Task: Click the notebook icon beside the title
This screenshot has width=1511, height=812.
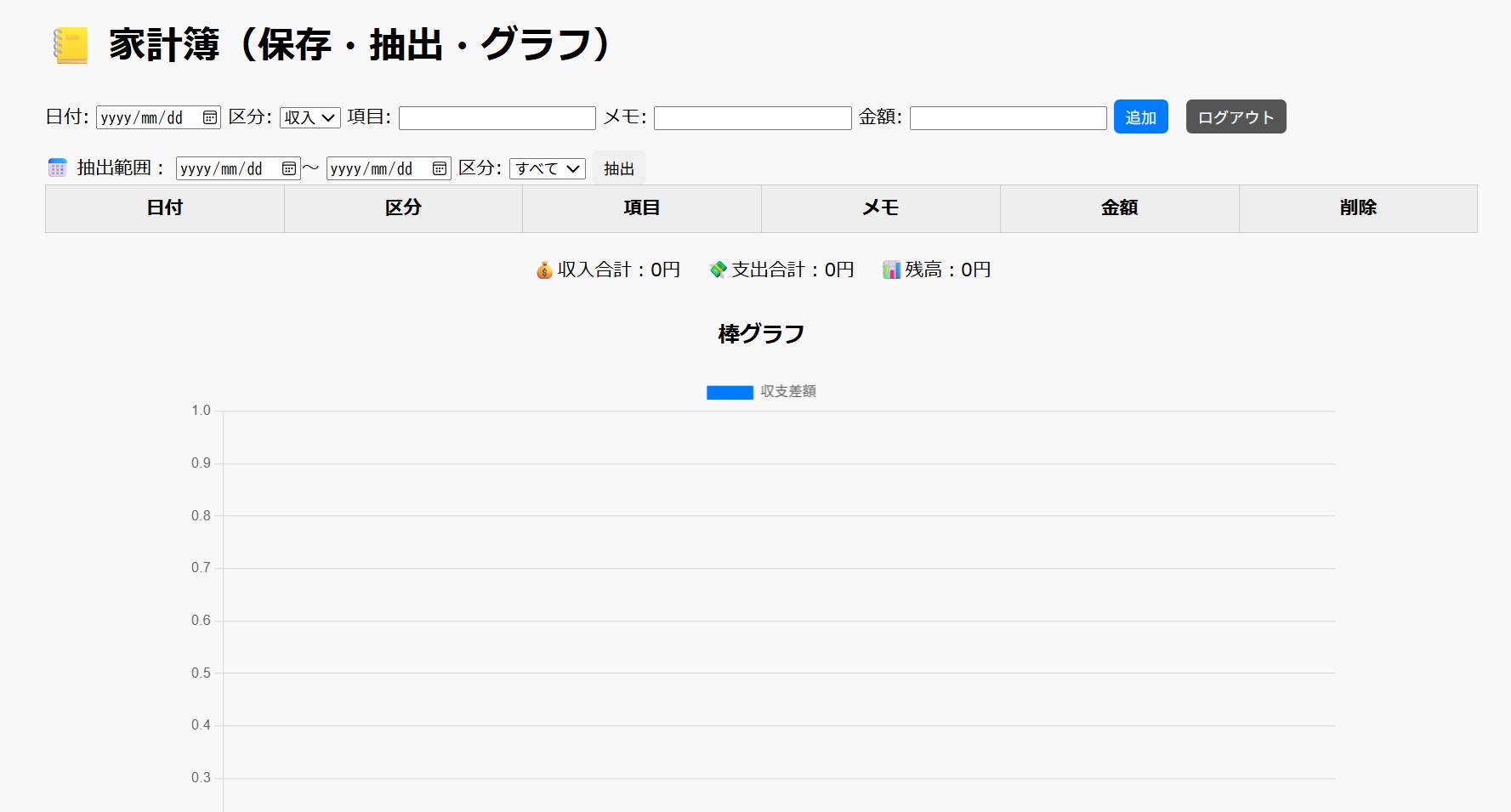Action: point(71,46)
